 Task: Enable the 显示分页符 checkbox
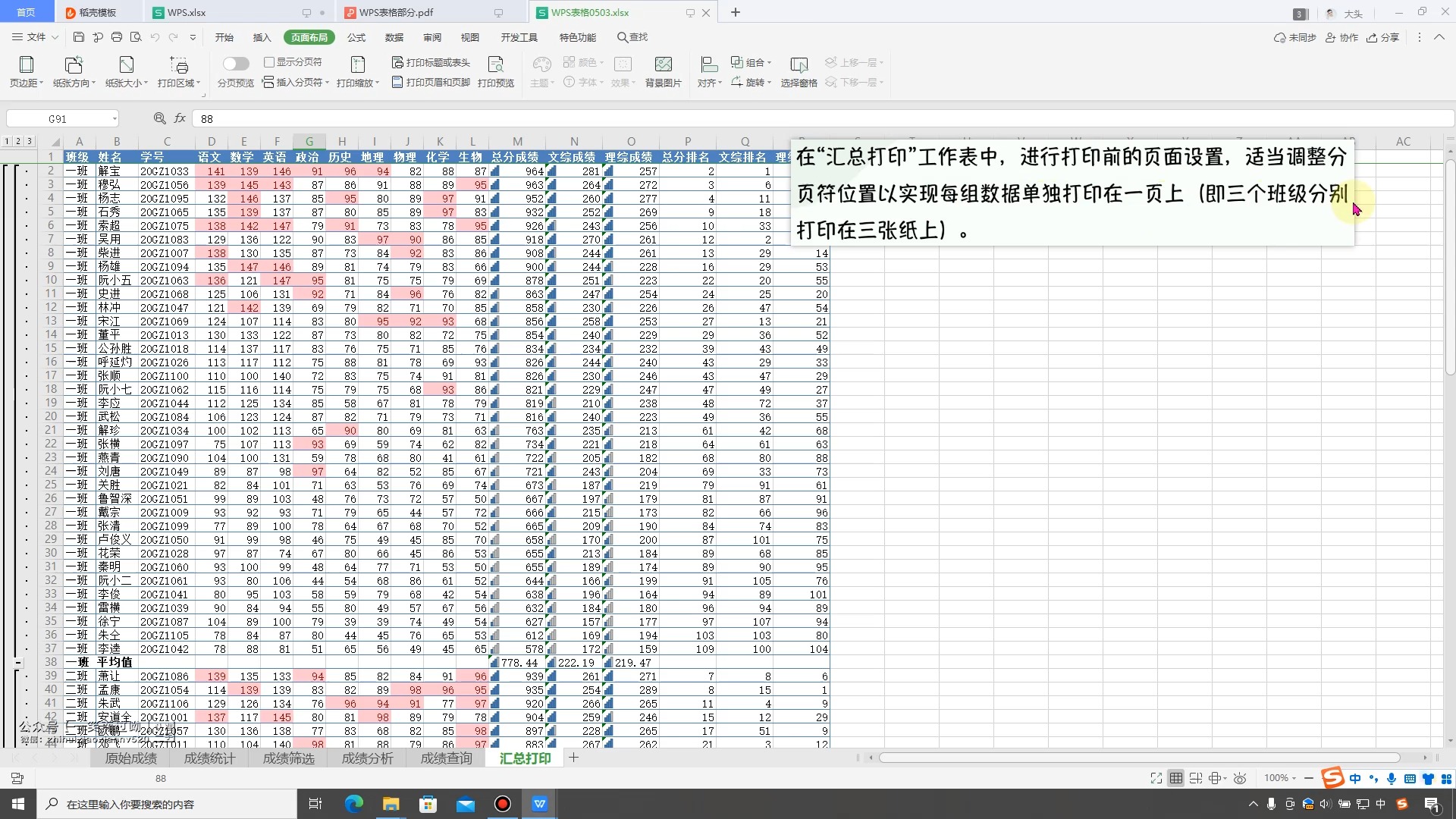(271, 63)
